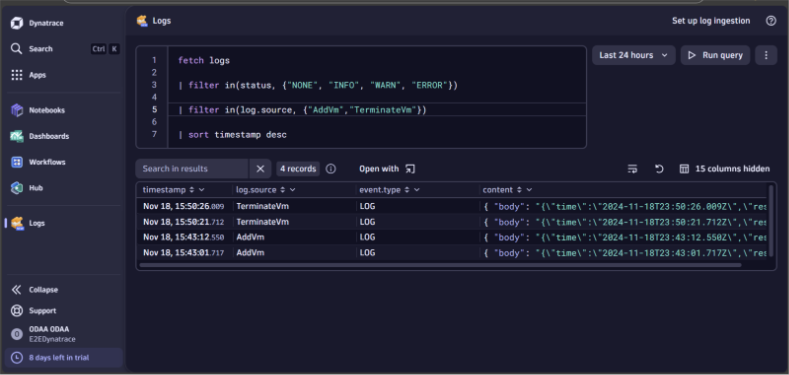Sort by content column
The image size is (789, 375).
[519, 190]
